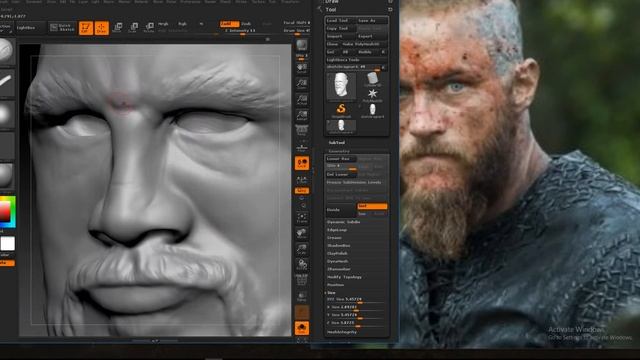This screenshot has width=640, height=360.
Task: Click the Transp transparency icon on shelf
Action: point(302,297)
